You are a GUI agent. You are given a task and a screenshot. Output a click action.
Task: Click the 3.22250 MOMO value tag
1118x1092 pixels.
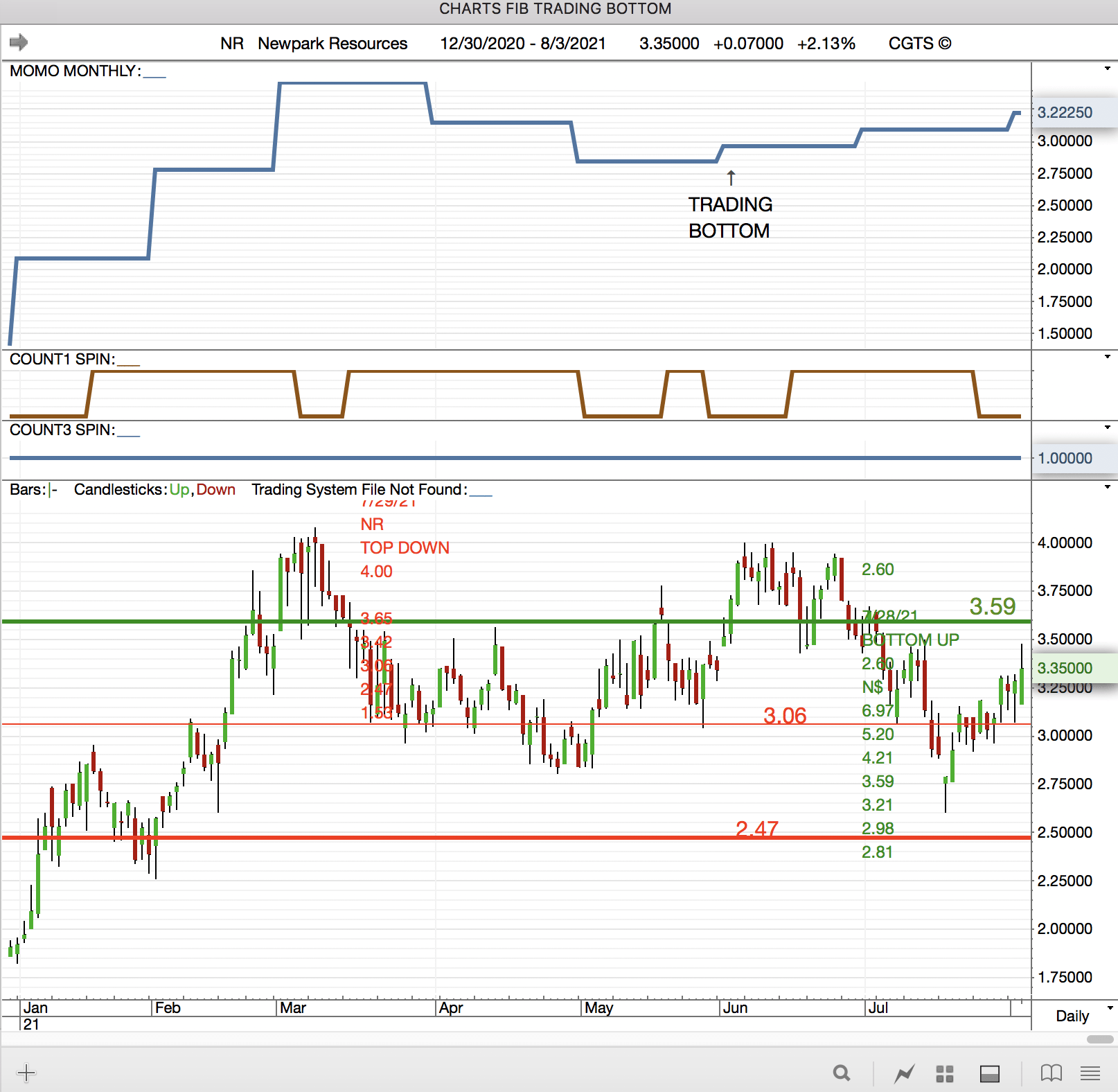coord(1074,112)
